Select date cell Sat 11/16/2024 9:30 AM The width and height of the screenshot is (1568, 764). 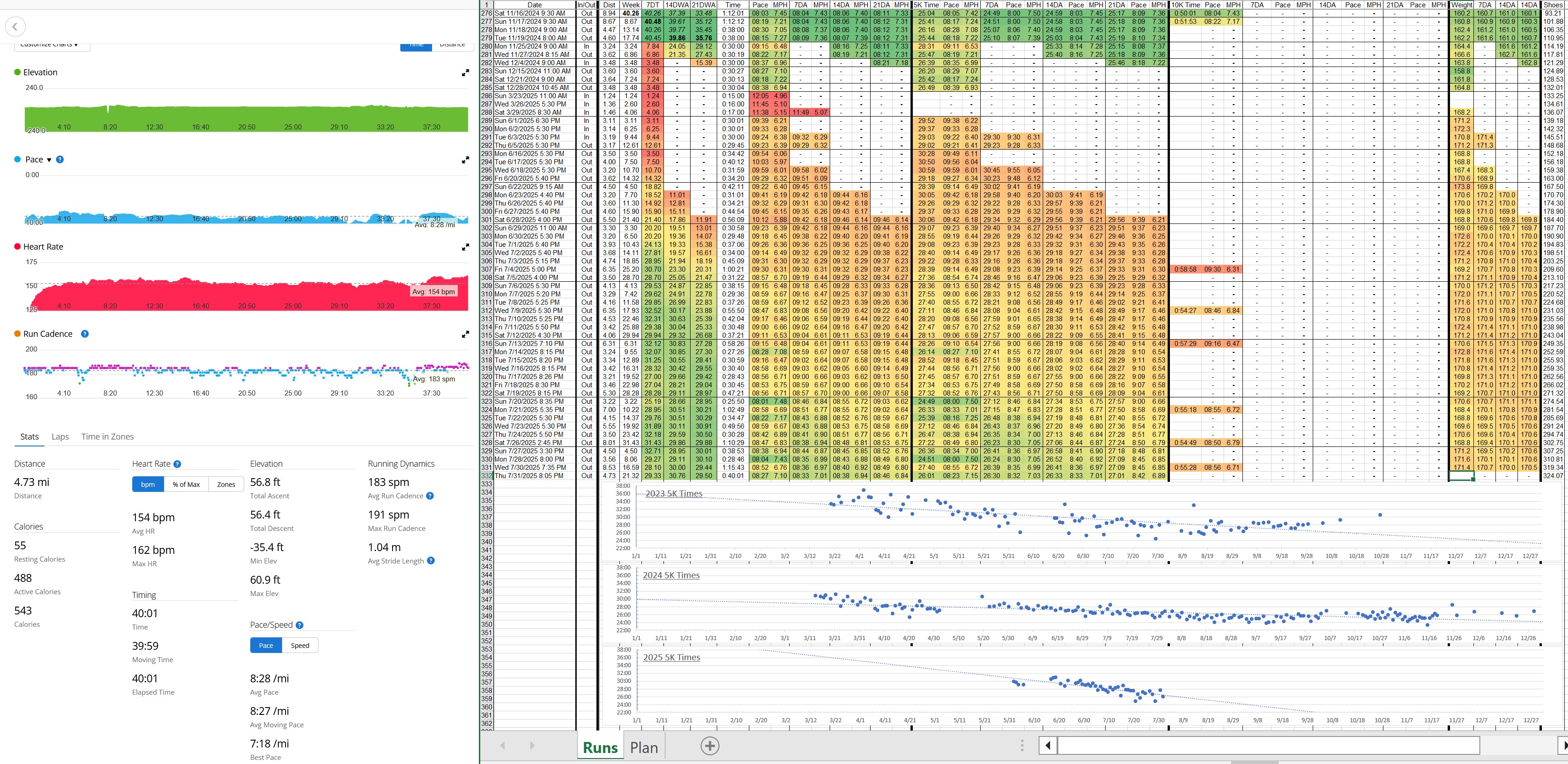[534, 13]
